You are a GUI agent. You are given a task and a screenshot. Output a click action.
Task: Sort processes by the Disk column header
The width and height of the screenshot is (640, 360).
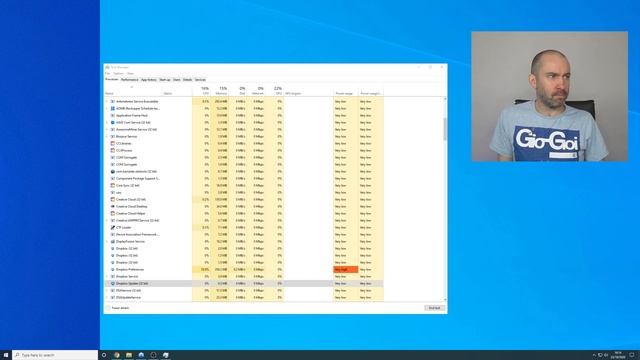click(x=238, y=91)
